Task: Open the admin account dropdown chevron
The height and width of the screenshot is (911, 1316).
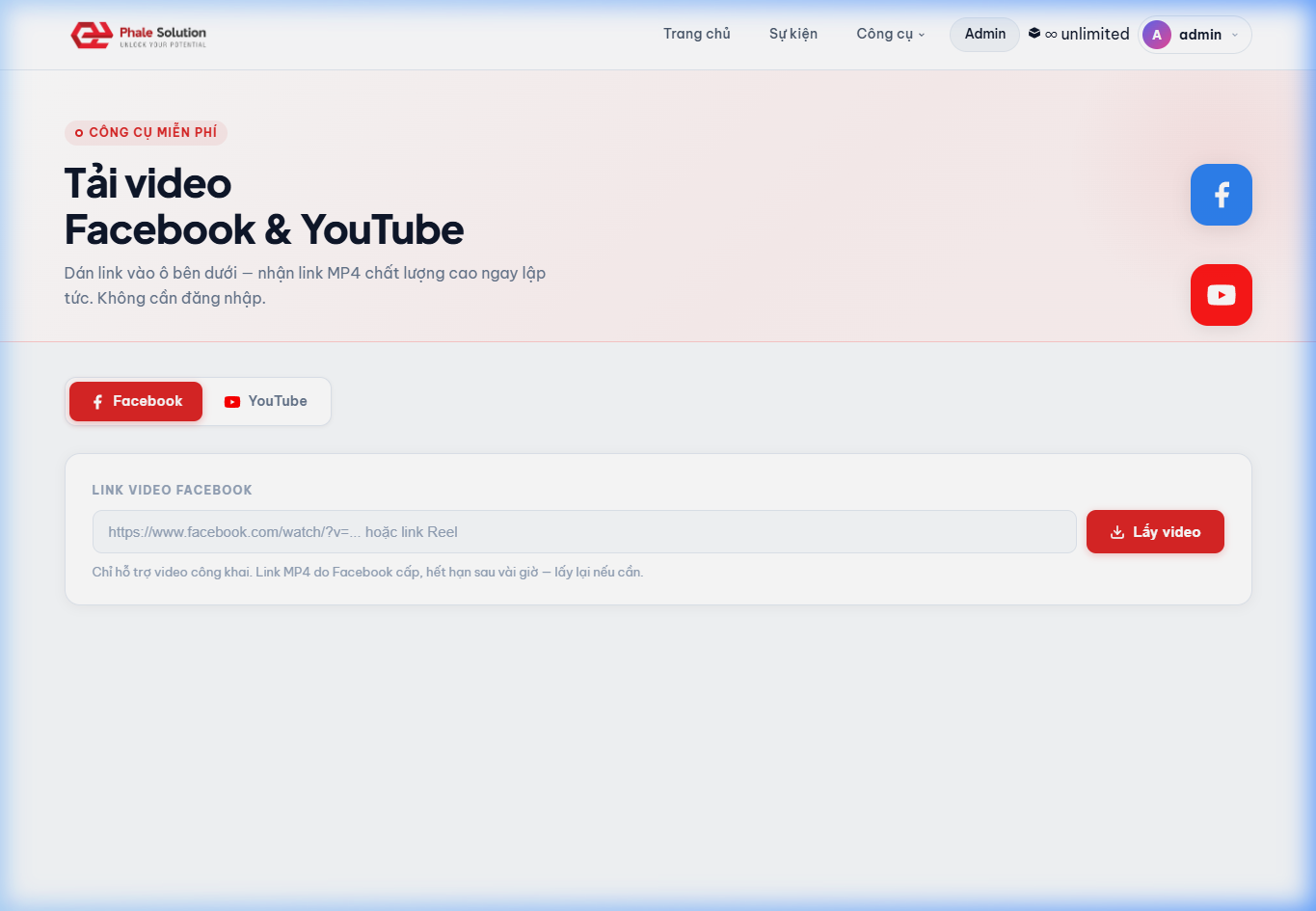Action: (x=1234, y=35)
